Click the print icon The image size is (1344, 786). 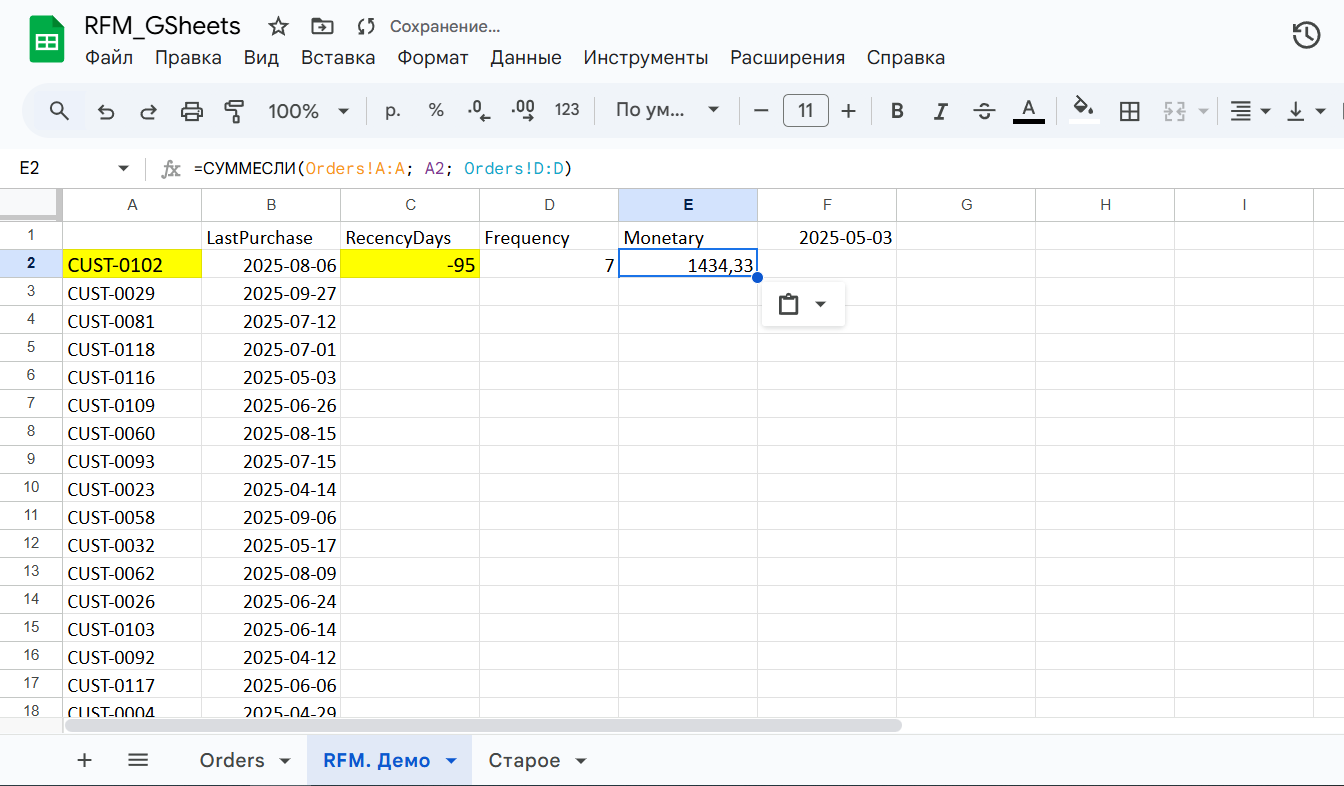coord(191,111)
